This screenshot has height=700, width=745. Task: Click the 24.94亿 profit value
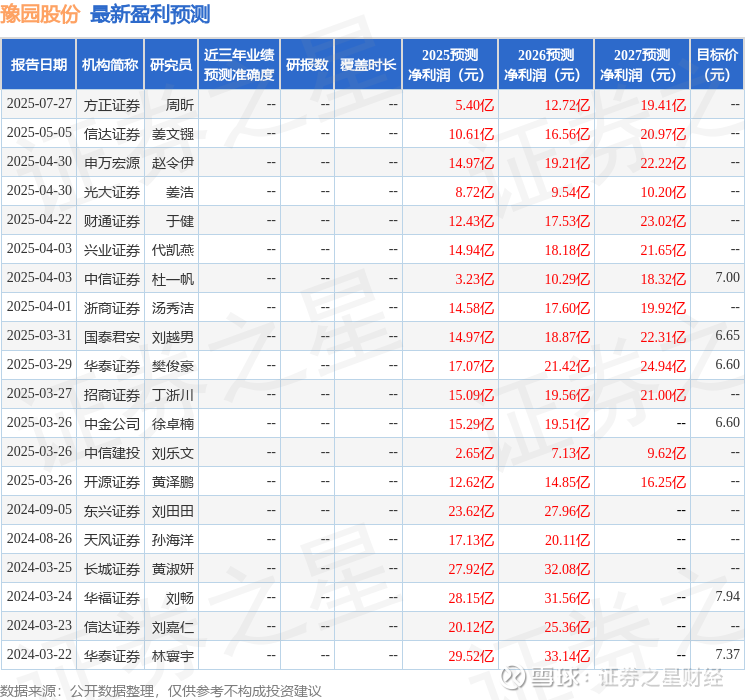point(663,366)
